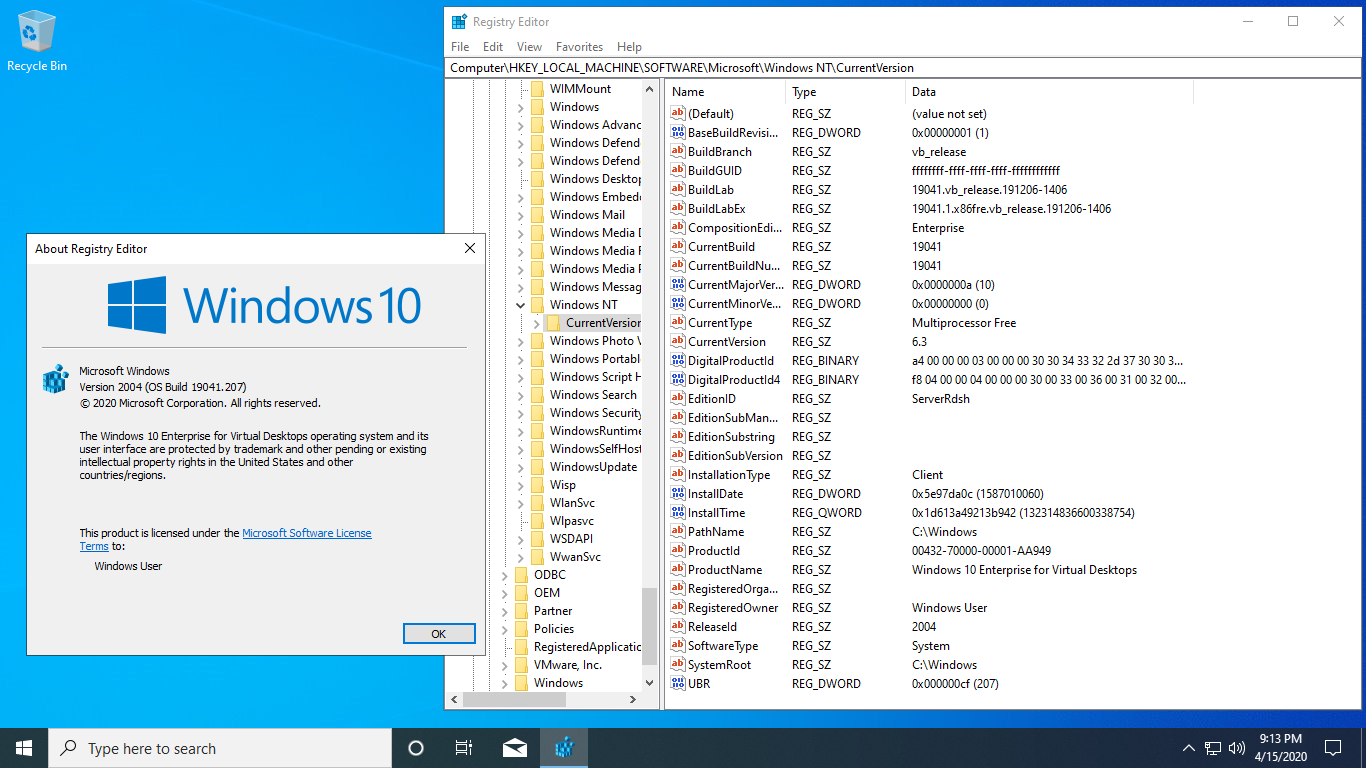Open the Action Center notifications icon

coord(1333,748)
